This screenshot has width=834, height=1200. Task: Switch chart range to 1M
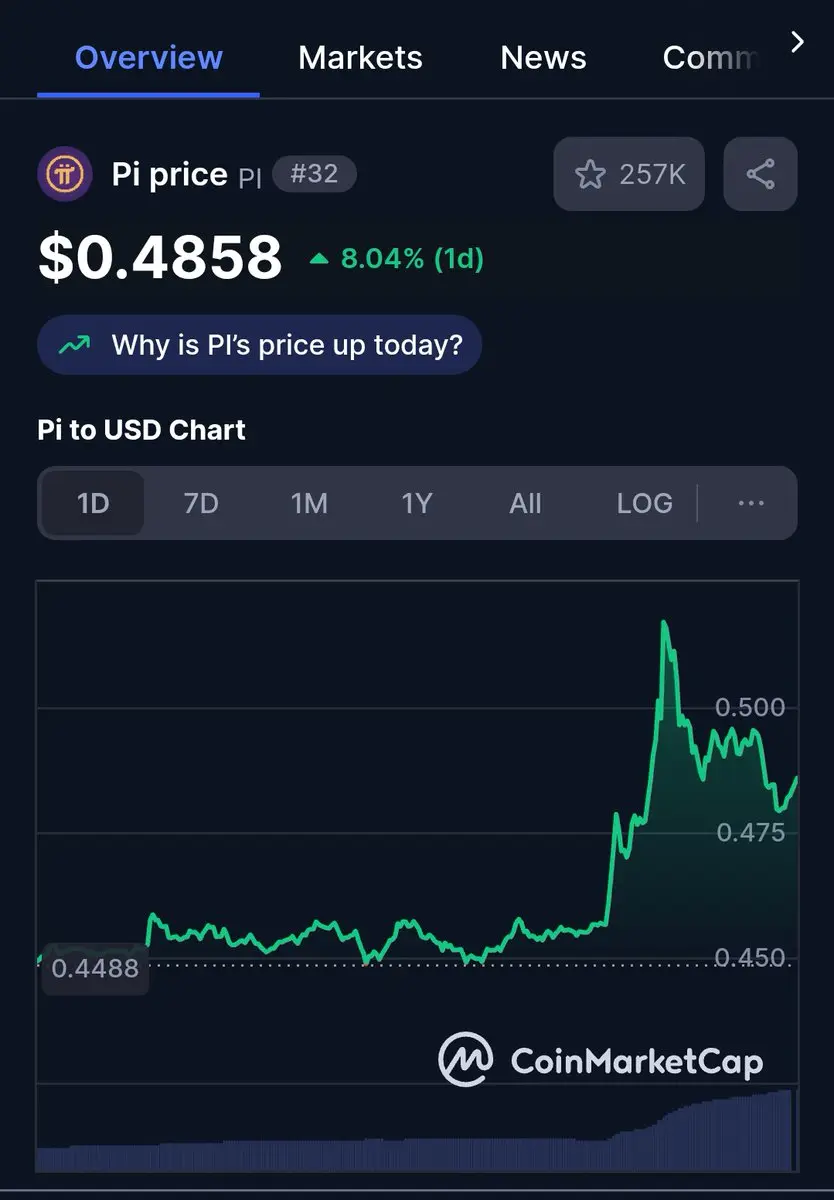pos(309,503)
